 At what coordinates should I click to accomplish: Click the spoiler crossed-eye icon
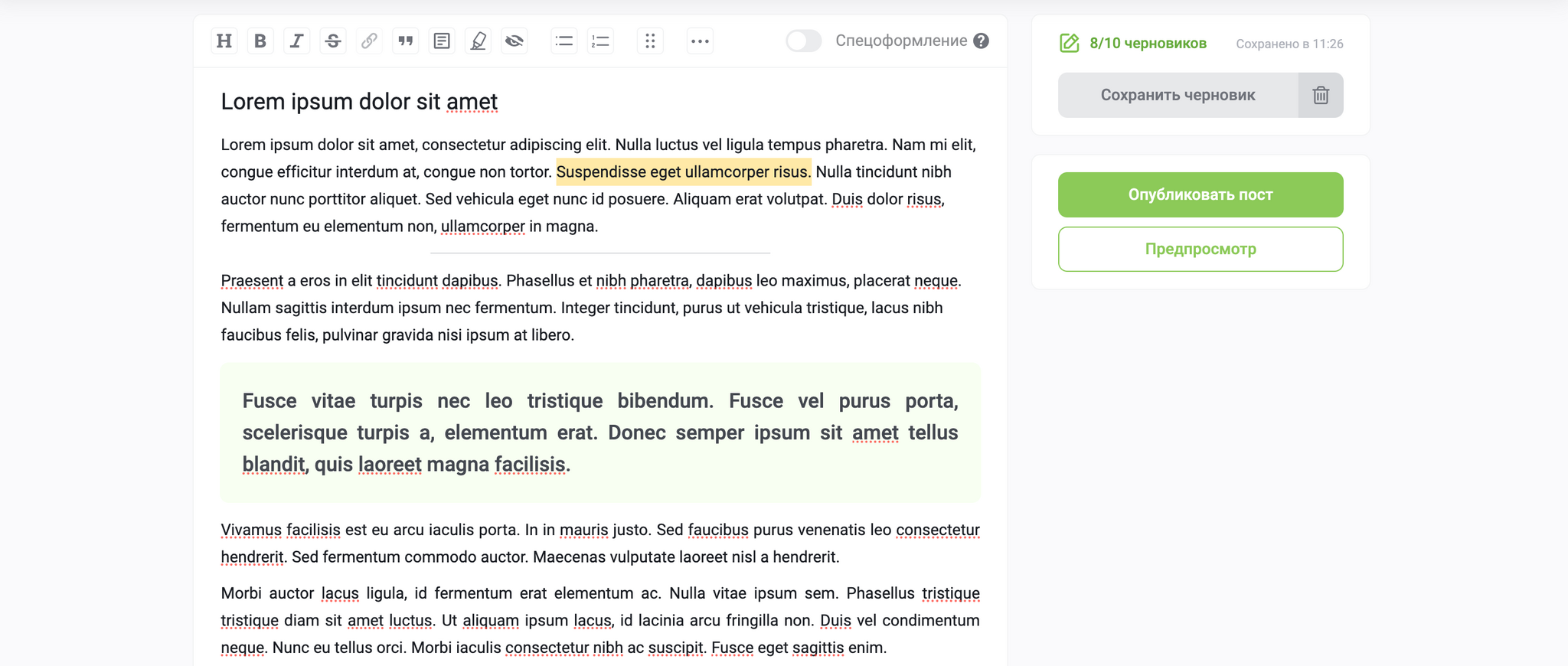coord(514,41)
